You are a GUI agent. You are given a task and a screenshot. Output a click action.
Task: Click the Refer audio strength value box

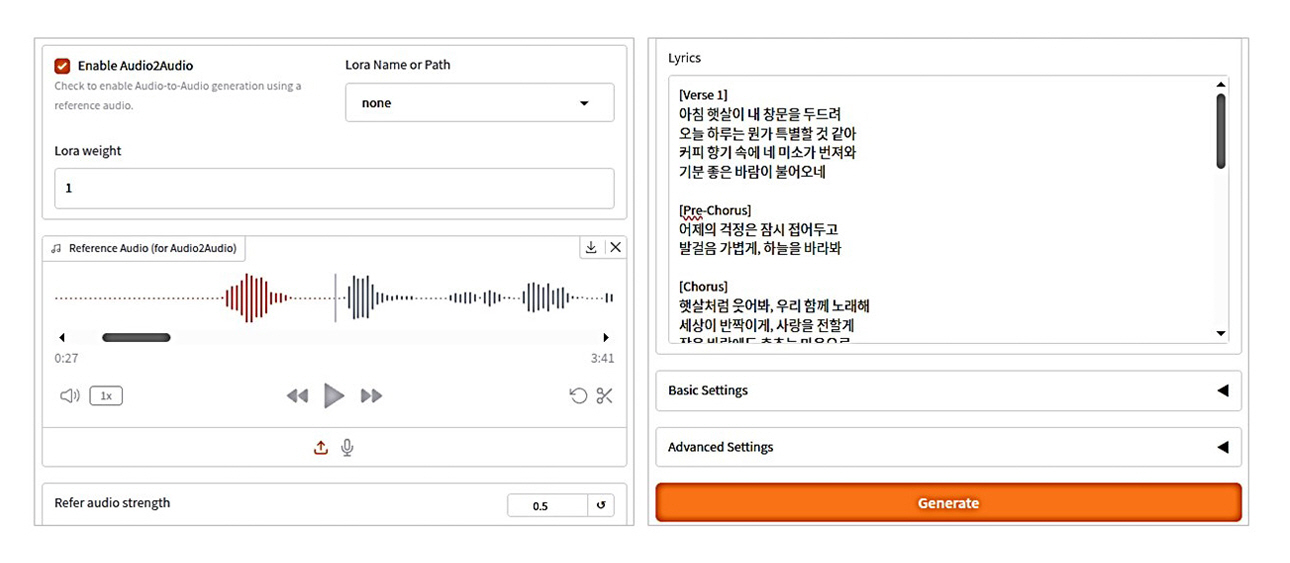coord(546,505)
